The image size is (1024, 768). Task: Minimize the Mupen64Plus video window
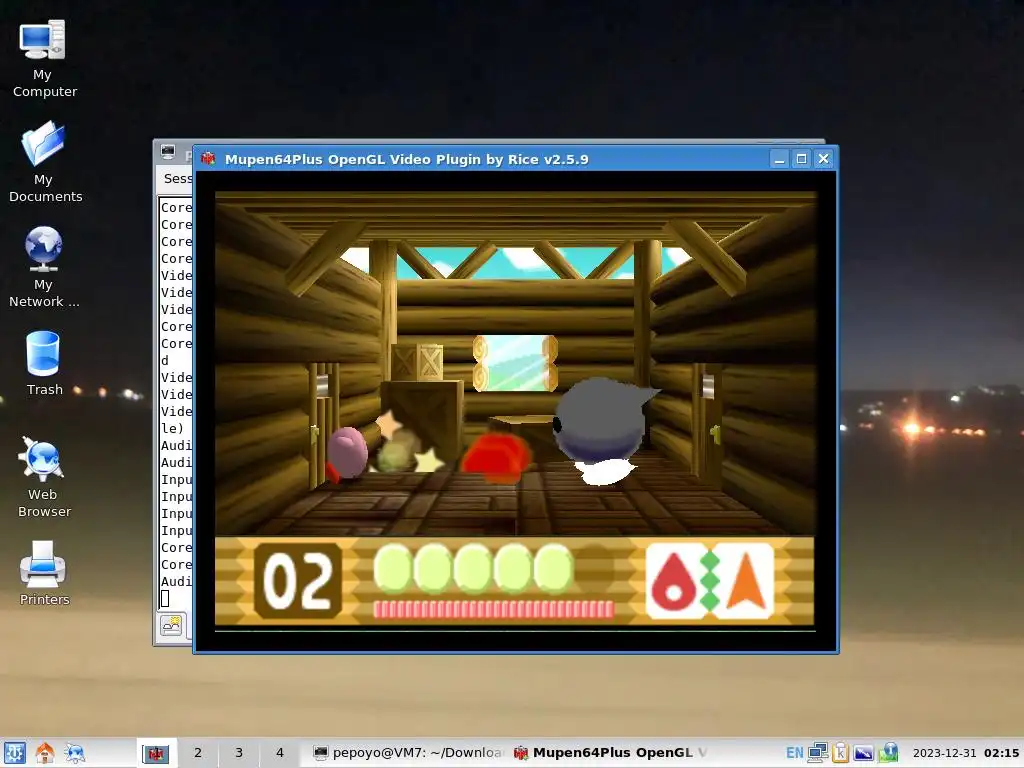point(779,159)
